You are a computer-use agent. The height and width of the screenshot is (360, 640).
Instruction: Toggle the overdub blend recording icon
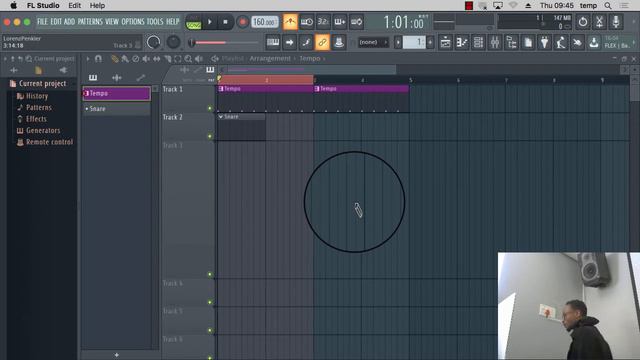tap(340, 22)
